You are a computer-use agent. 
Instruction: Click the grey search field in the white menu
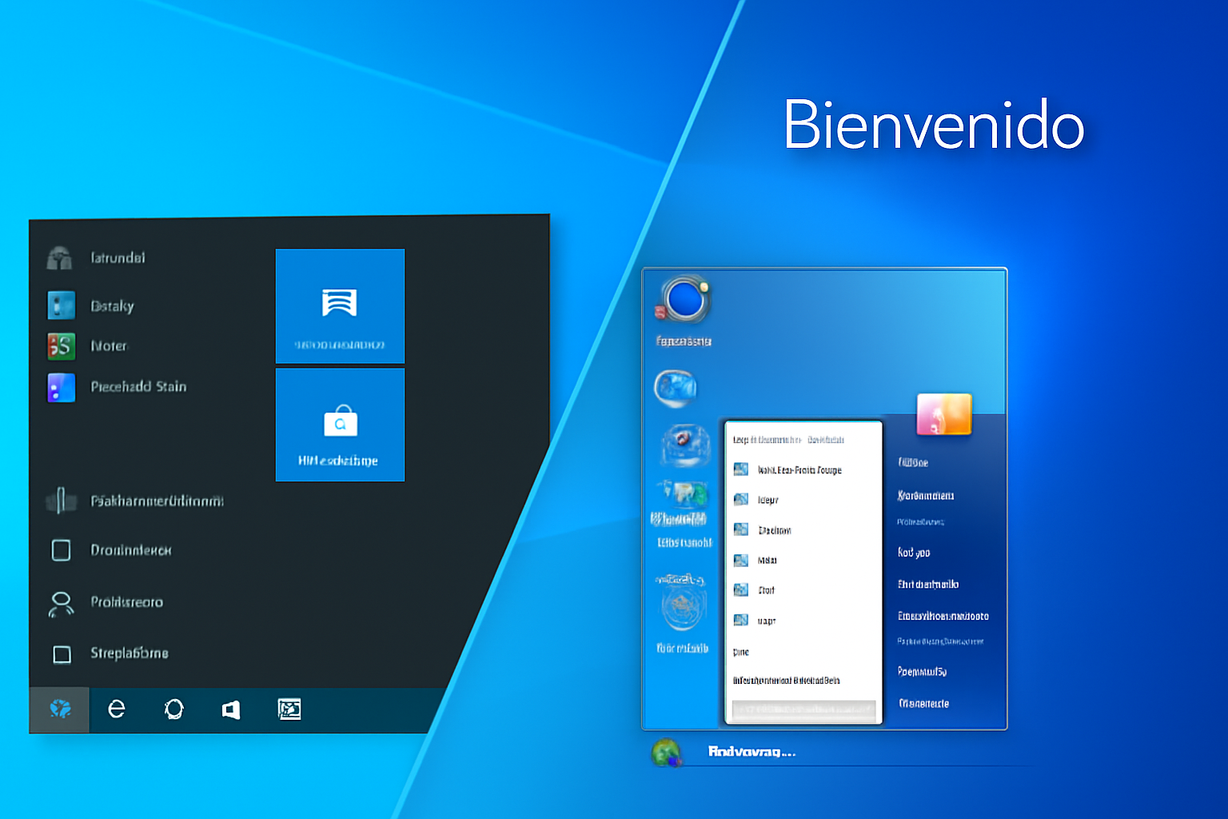coord(803,710)
